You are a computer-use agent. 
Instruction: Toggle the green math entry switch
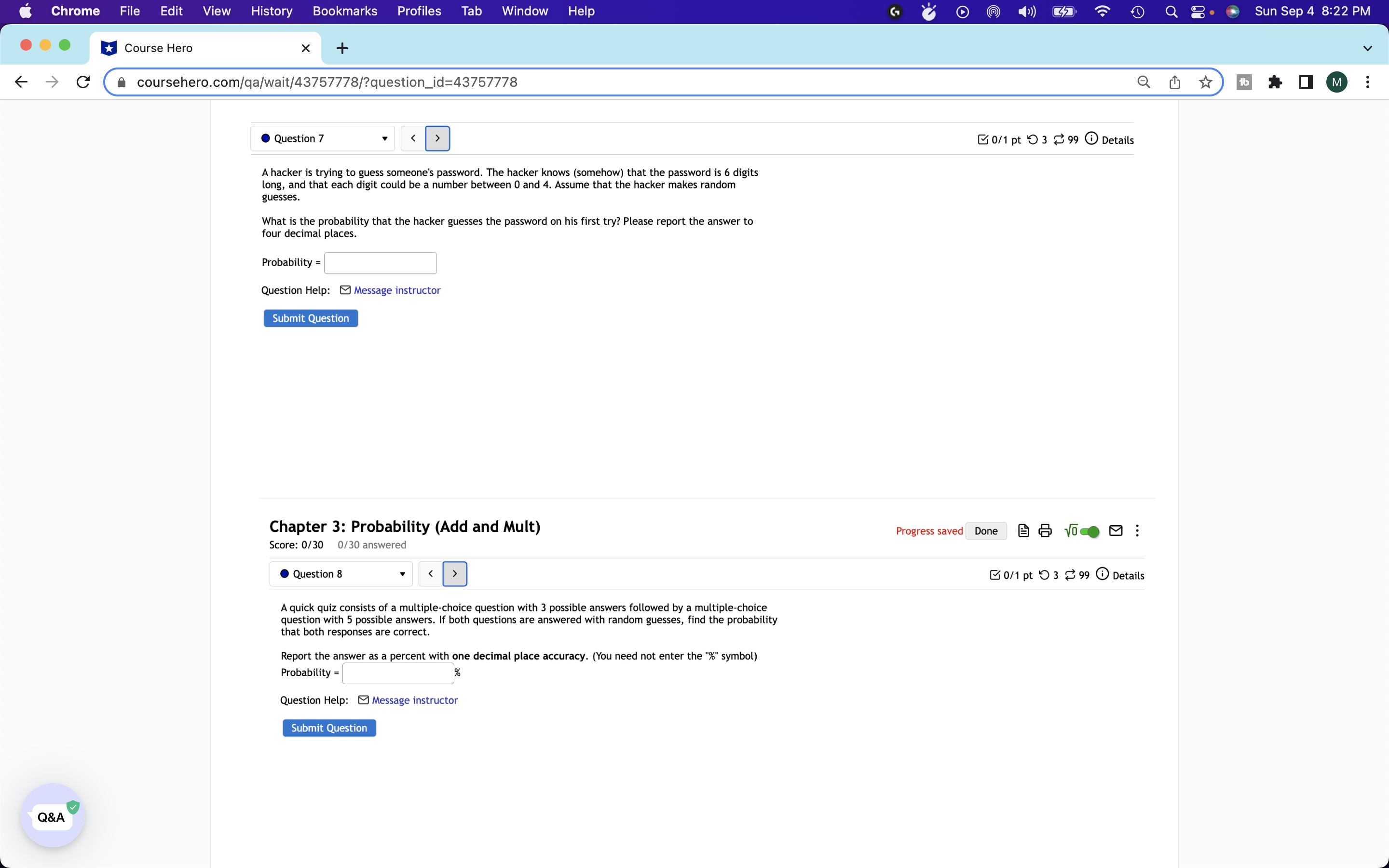[1089, 531]
